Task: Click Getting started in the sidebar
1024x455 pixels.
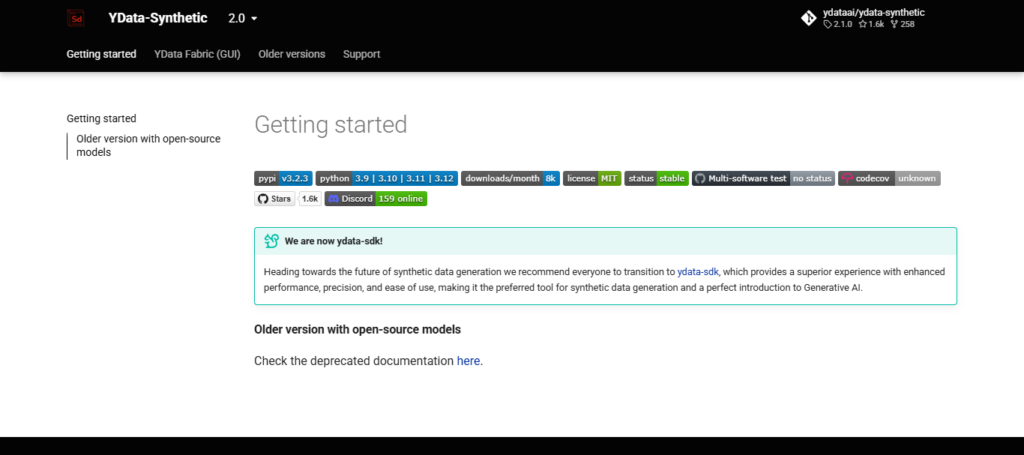Action: click(x=101, y=119)
